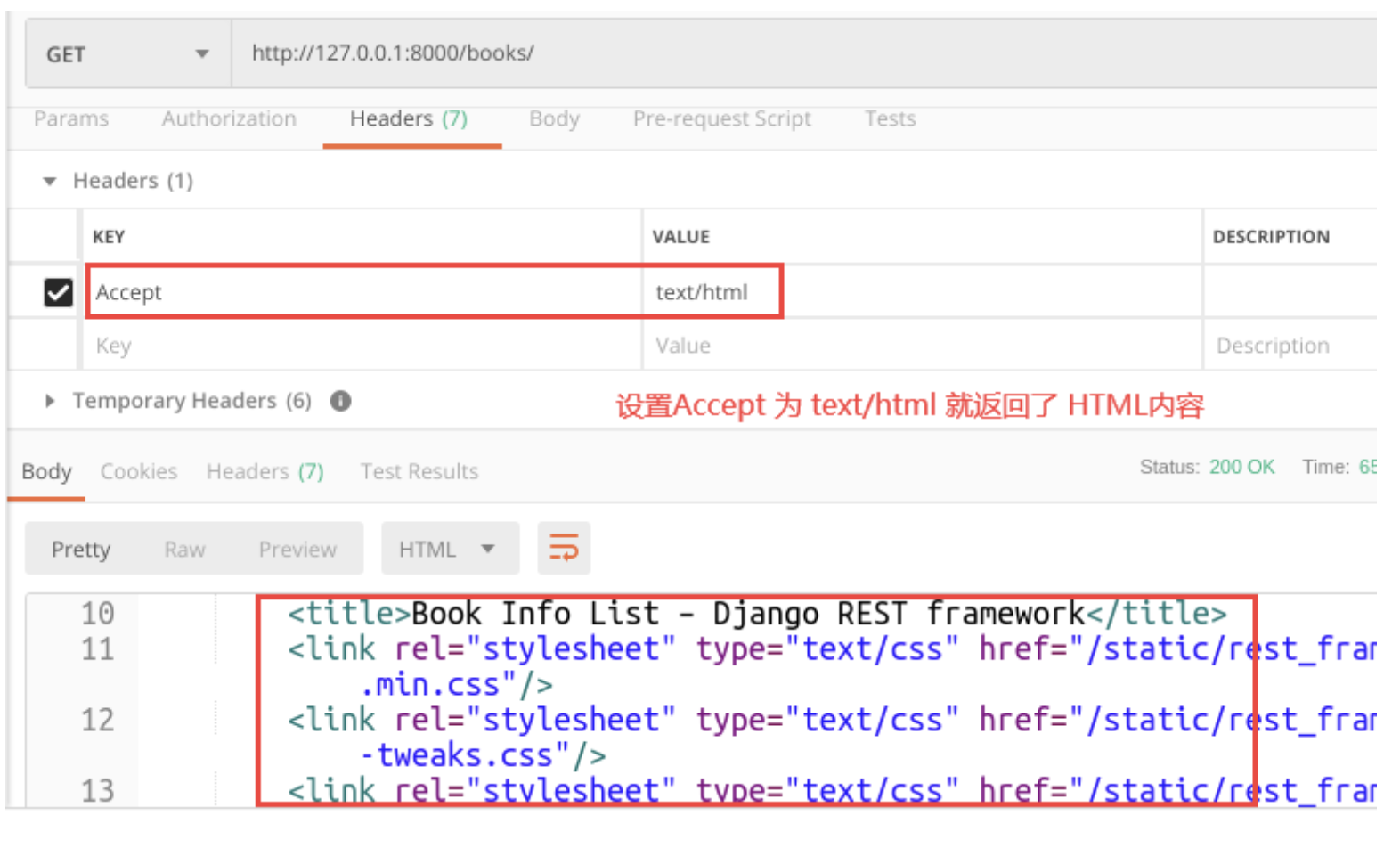Uncheck the Accept header checkbox
This screenshot has height=848, width=1400.
pos(58,292)
